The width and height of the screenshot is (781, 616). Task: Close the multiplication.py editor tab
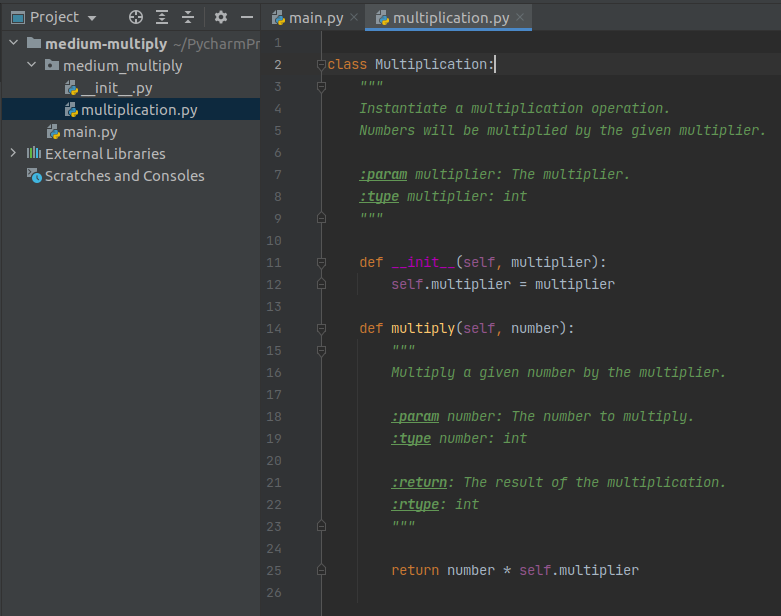point(520,18)
